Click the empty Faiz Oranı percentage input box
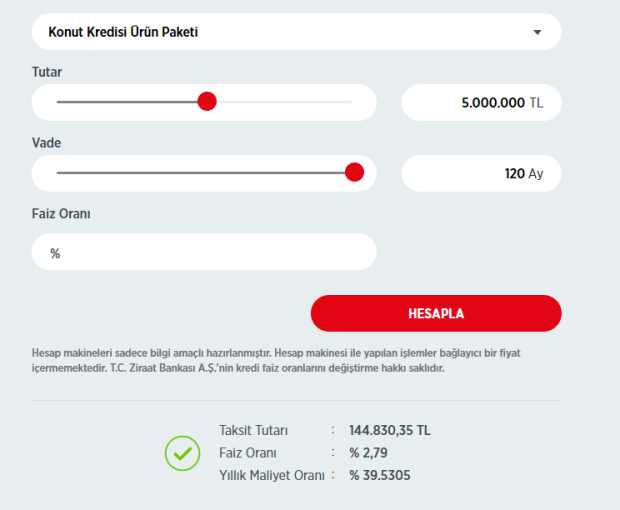The height and width of the screenshot is (510, 620). 204,252
